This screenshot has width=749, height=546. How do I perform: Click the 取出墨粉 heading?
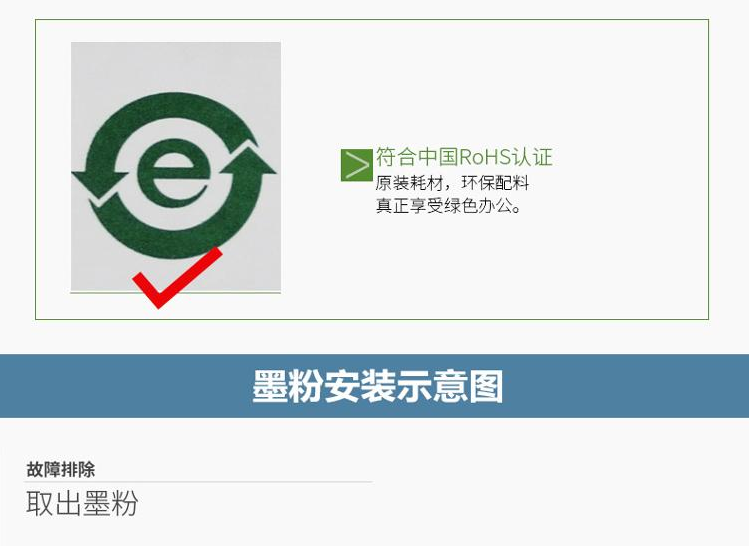82,503
